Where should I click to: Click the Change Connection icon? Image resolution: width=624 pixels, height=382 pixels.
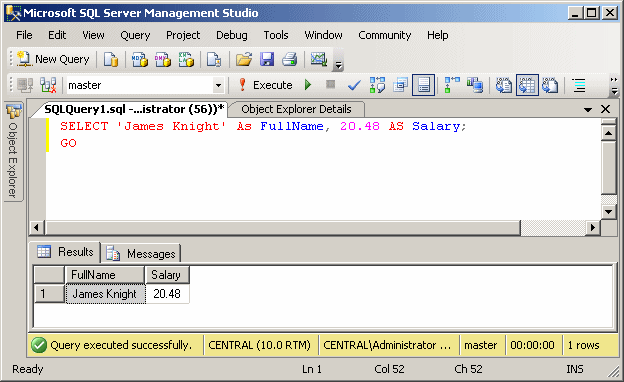[x=48, y=85]
